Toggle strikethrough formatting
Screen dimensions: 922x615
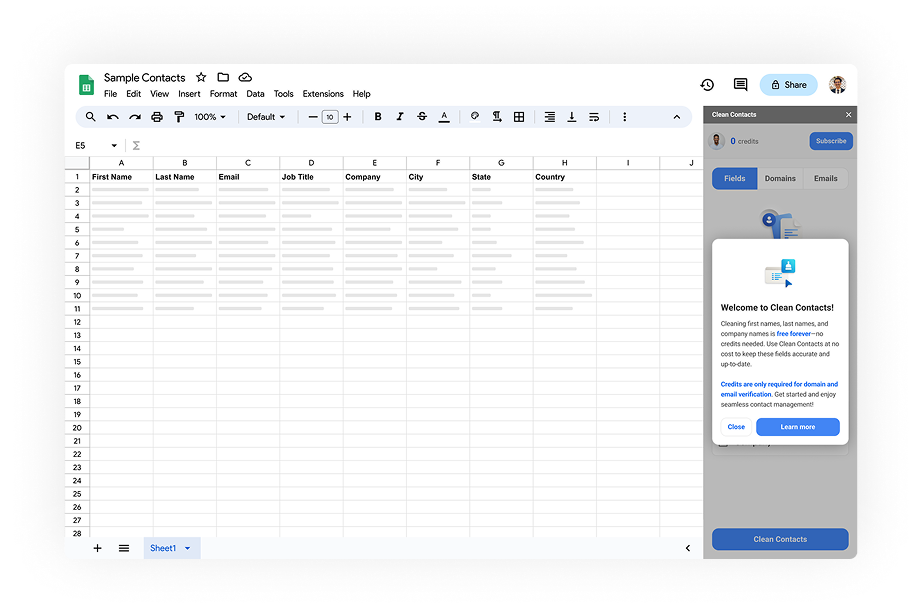coord(422,117)
